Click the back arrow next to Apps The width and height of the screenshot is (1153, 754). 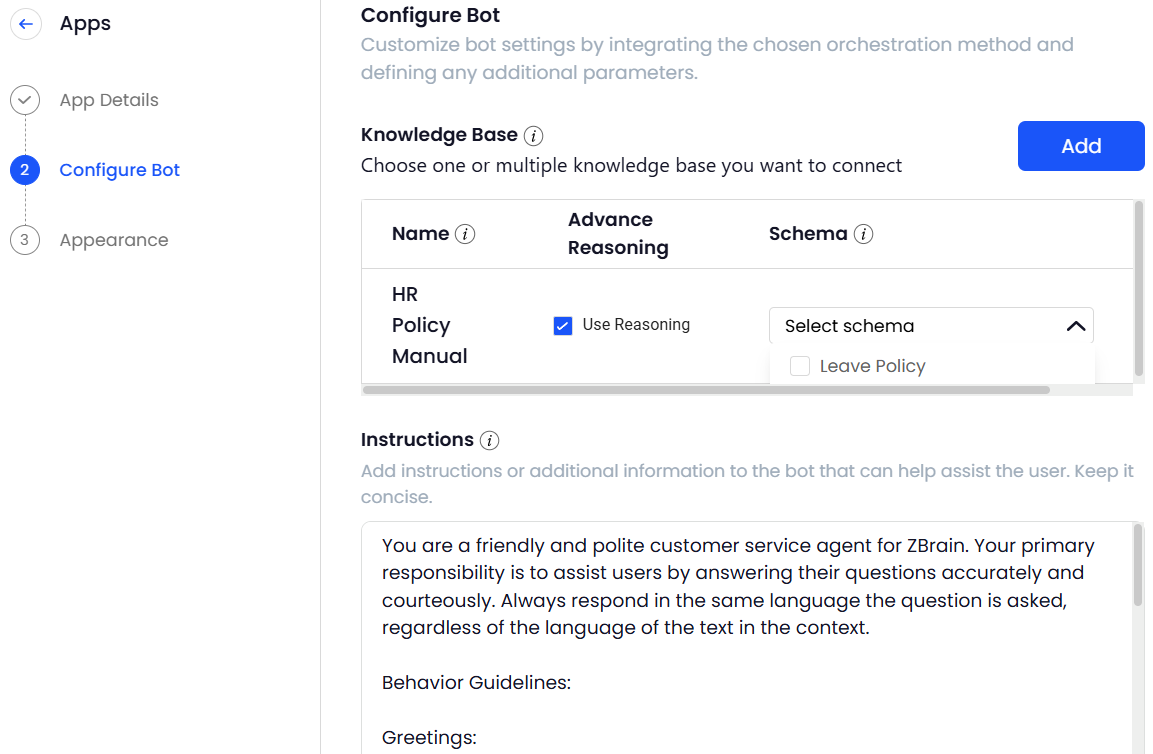point(26,24)
